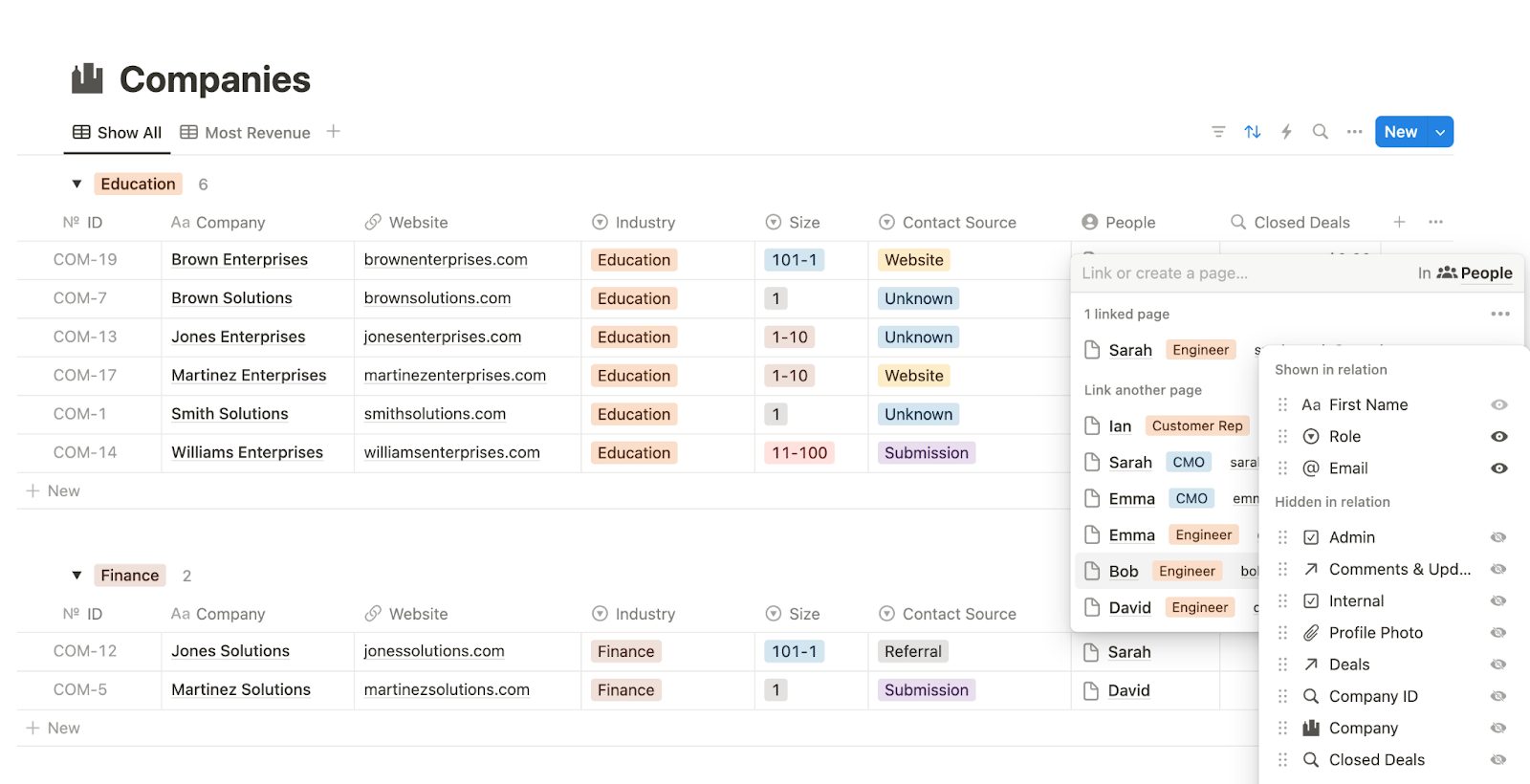Open brownenterprises.com website link
The width and height of the screenshot is (1530, 784).
446,260
